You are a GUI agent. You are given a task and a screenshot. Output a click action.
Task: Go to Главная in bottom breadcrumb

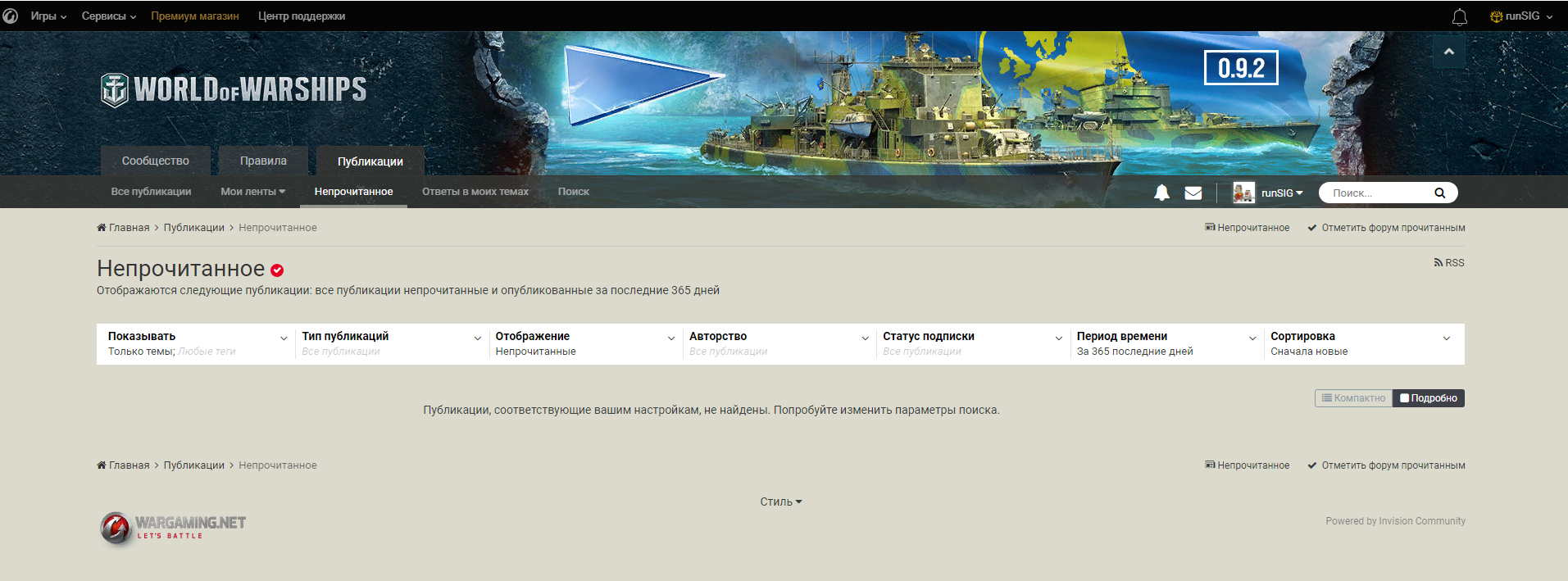(123, 465)
